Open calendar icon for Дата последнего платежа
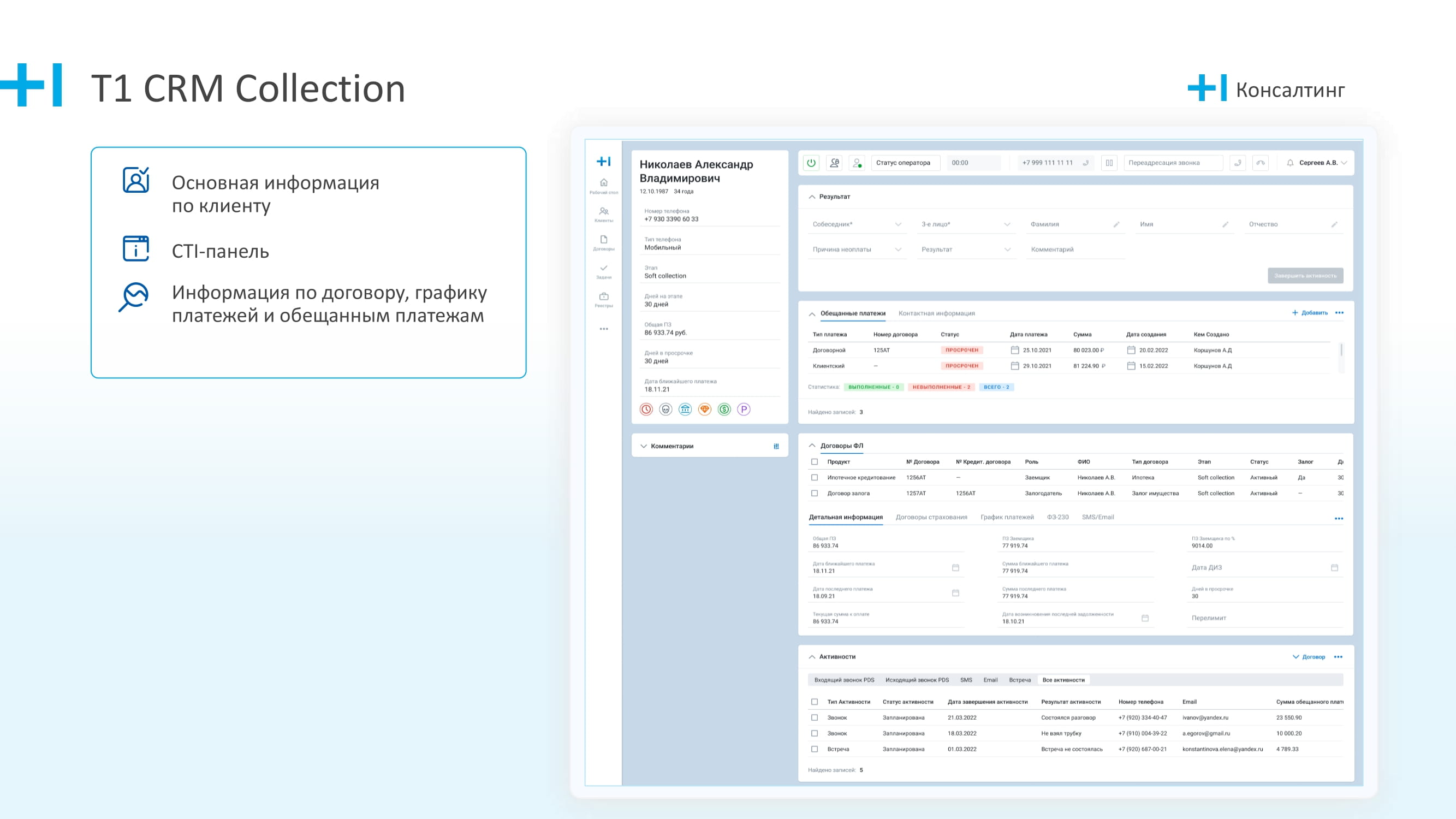Image resolution: width=1456 pixels, height=819 pixels. coord(955,593)
